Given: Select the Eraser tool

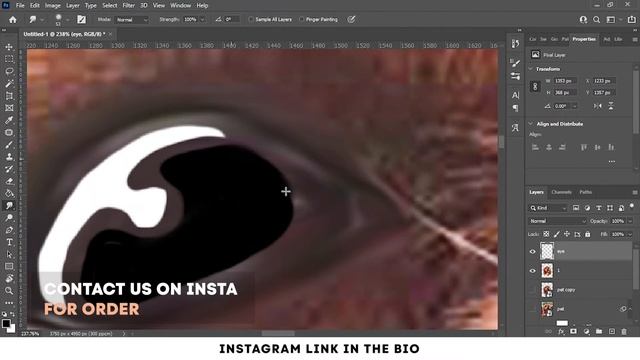Looking at the screenshot, I should (9, 181).
